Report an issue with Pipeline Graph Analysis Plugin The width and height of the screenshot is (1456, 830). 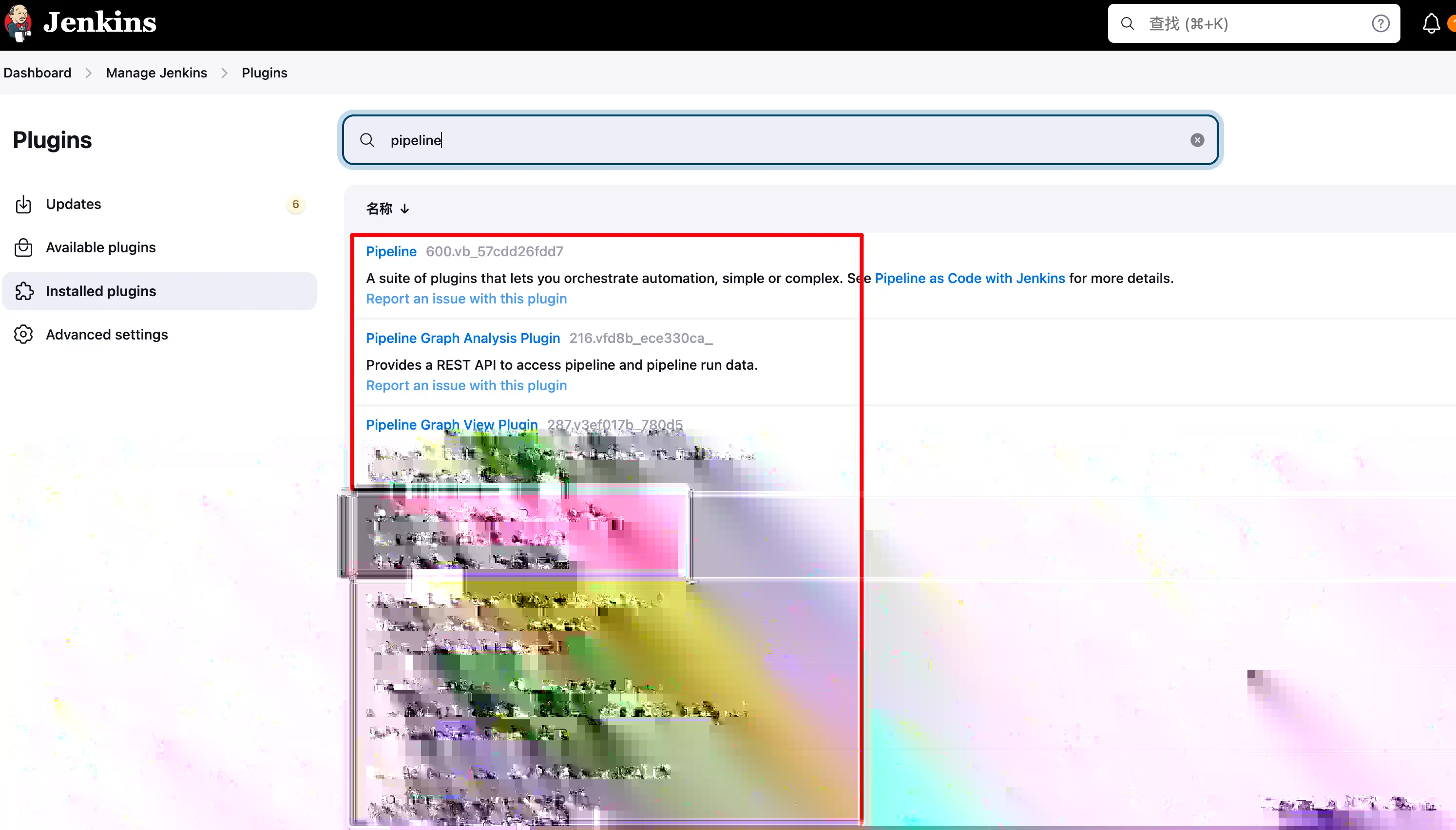466,385
